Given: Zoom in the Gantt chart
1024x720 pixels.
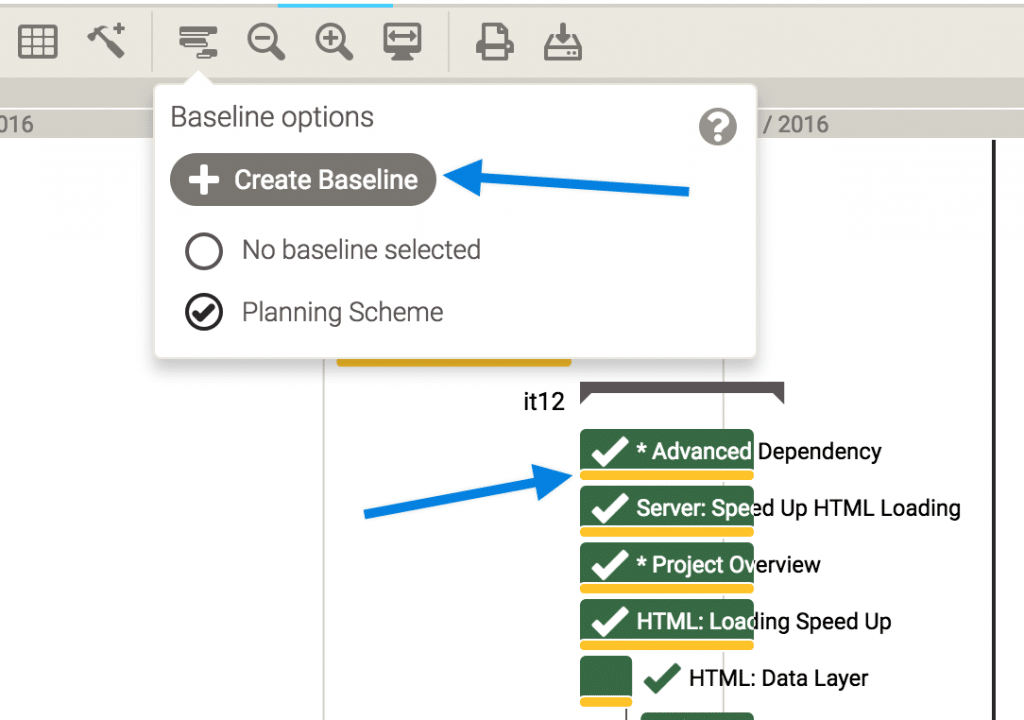Looking at the screenshot, I should coord(334,41).
